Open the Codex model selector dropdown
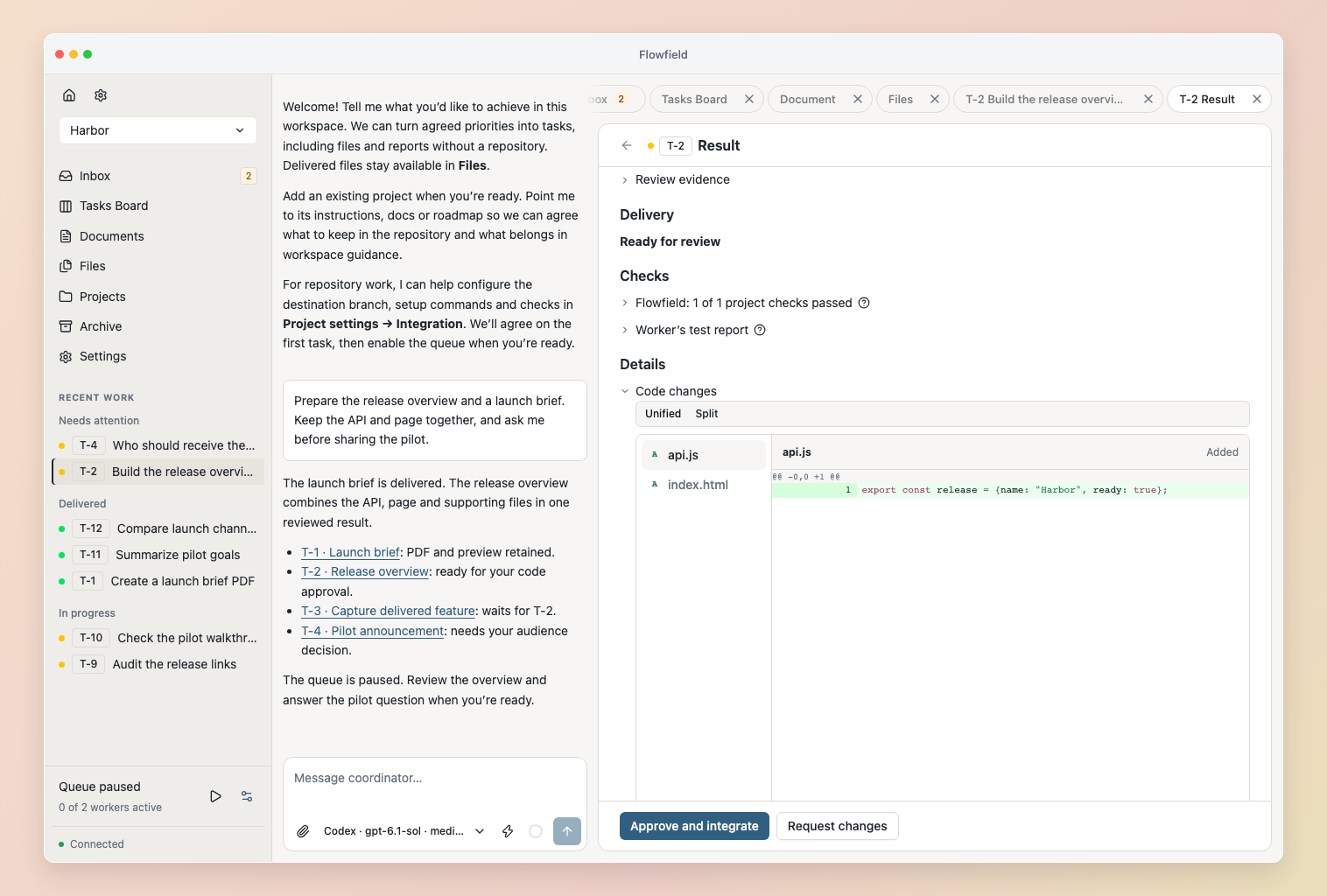The width and height of the screenshot is (1327, 896). [404, 831]
